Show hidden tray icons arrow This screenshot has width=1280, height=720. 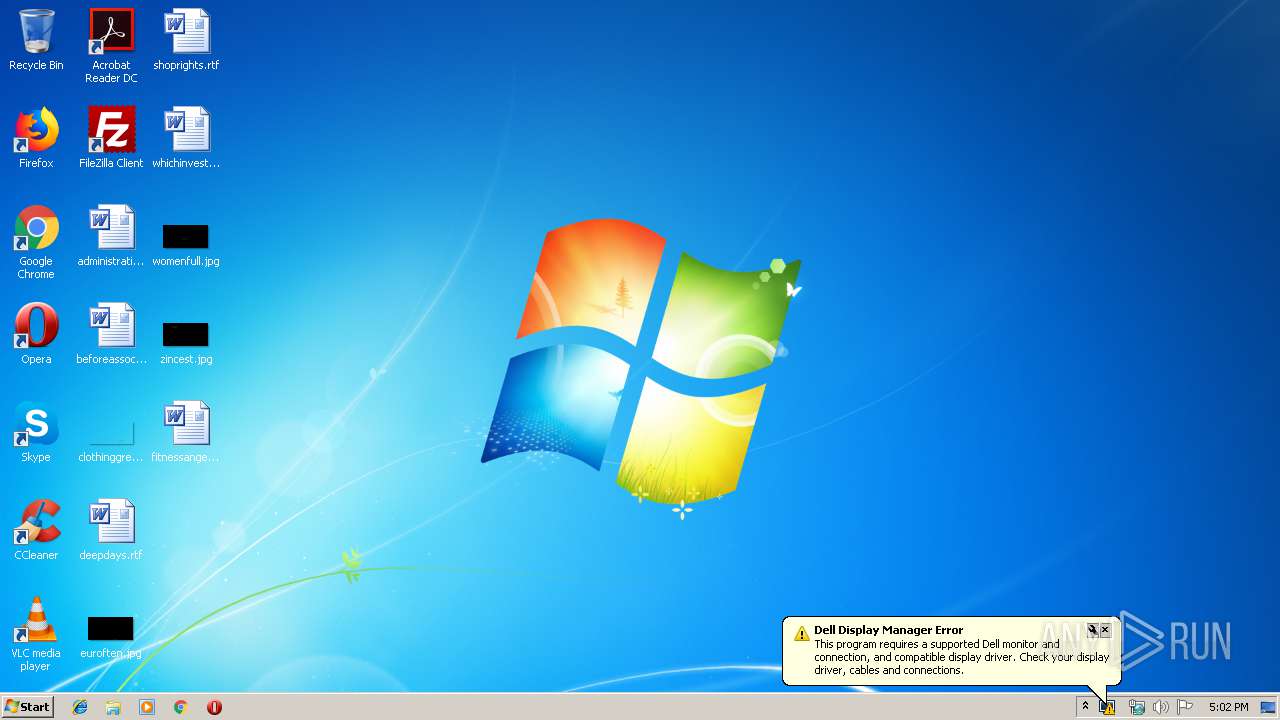tap(1085, 707)
